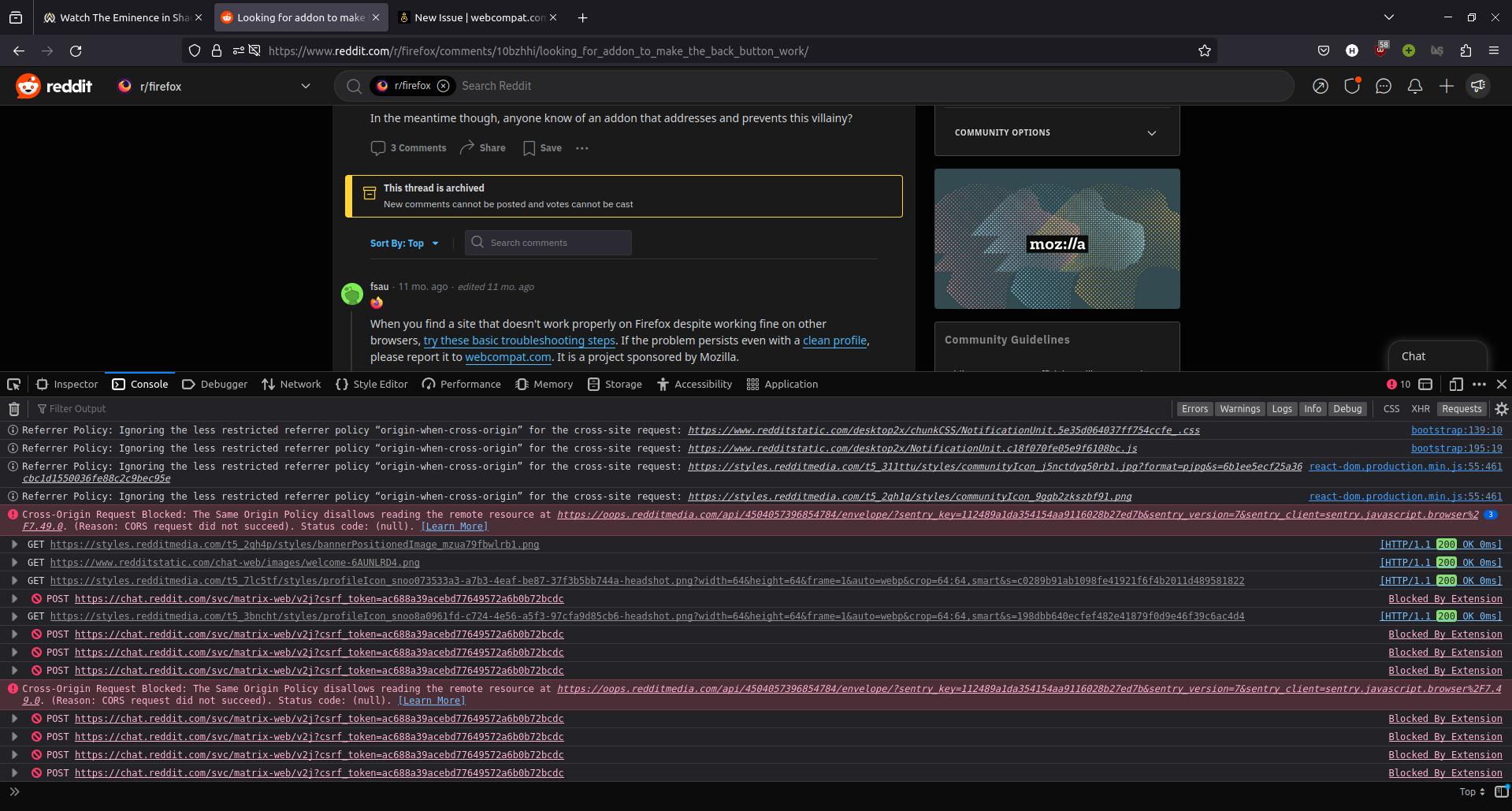Open the Top context selector dropdown
Image resolution: width=1512 pixels, height=811 pixels.
click(1471, 791)
